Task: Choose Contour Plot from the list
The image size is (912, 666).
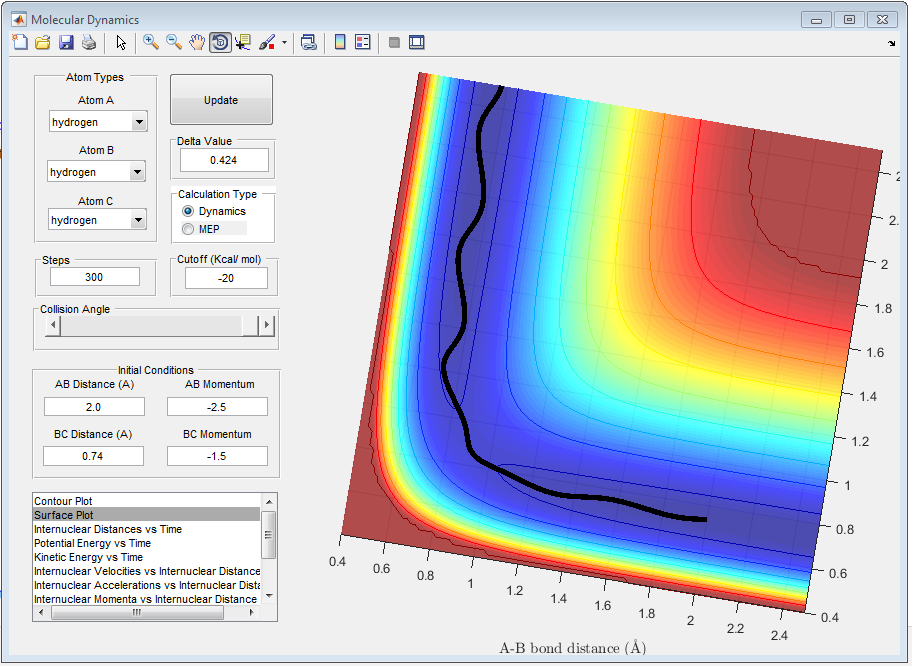Action: tap(63, 500)
